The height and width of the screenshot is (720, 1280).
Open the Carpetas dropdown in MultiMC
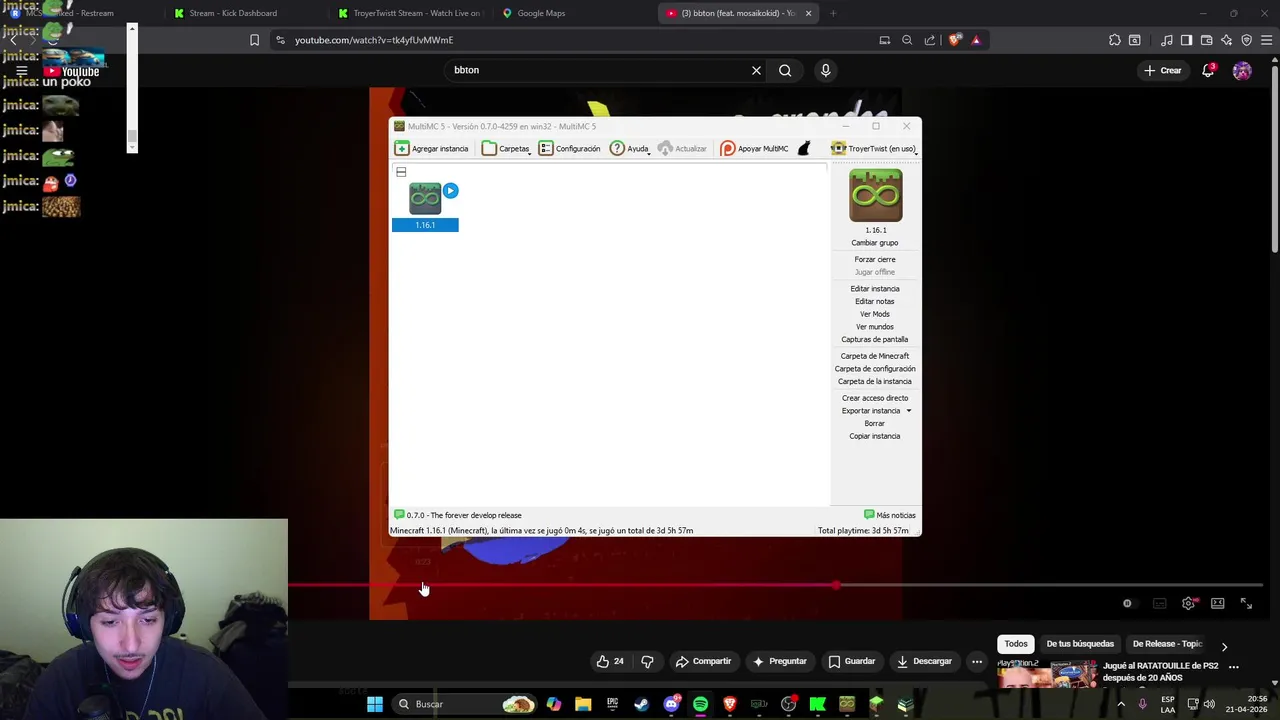506,148
